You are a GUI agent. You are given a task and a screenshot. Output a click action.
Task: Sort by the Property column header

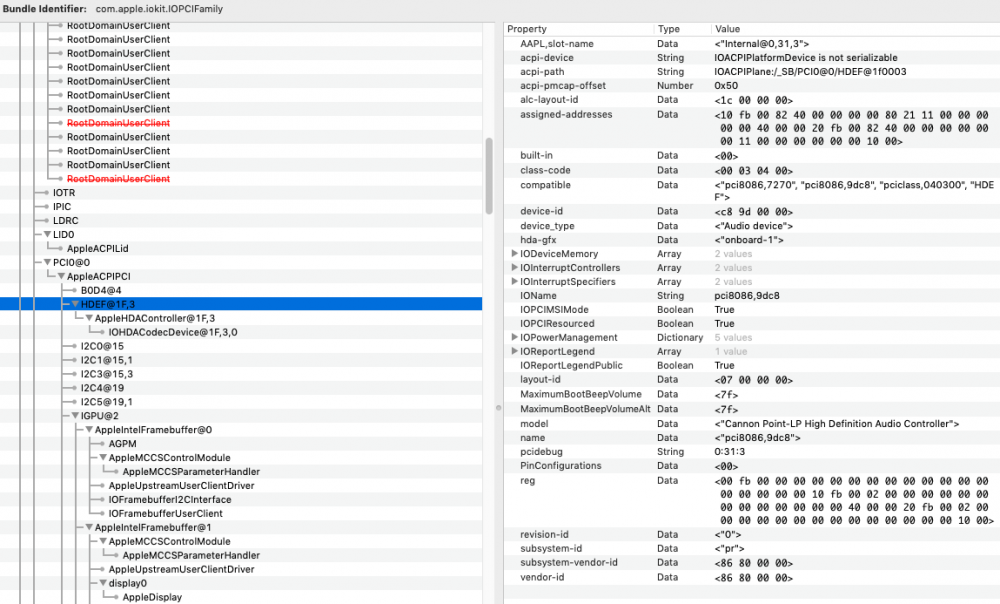pyautogui.click(x=578, y=29)
